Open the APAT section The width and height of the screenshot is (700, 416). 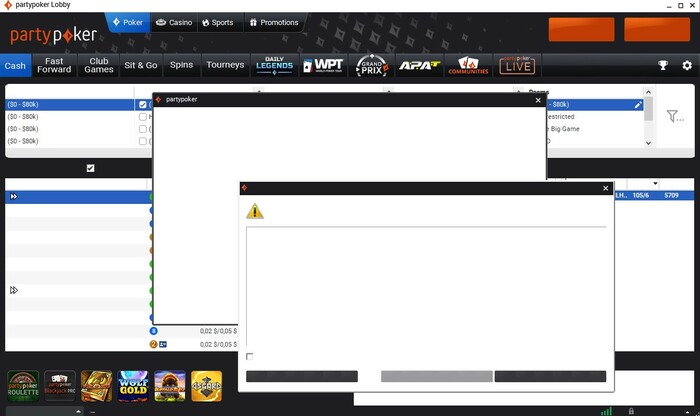419,66
